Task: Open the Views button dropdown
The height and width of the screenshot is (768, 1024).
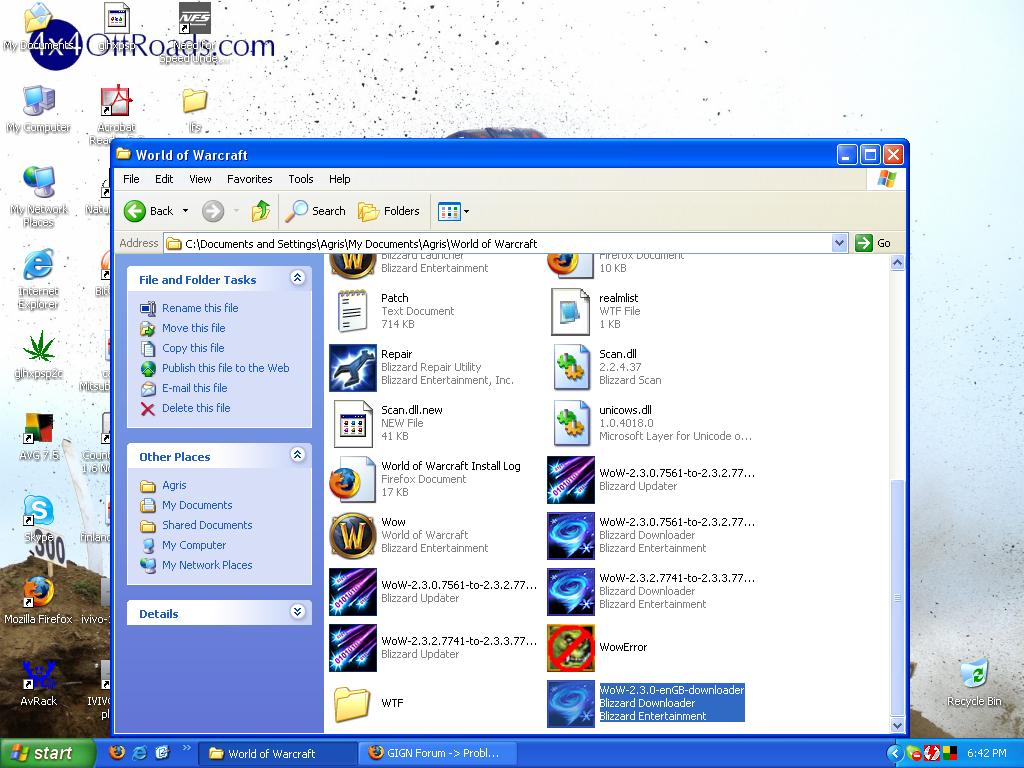Action: tap(453, 211)
